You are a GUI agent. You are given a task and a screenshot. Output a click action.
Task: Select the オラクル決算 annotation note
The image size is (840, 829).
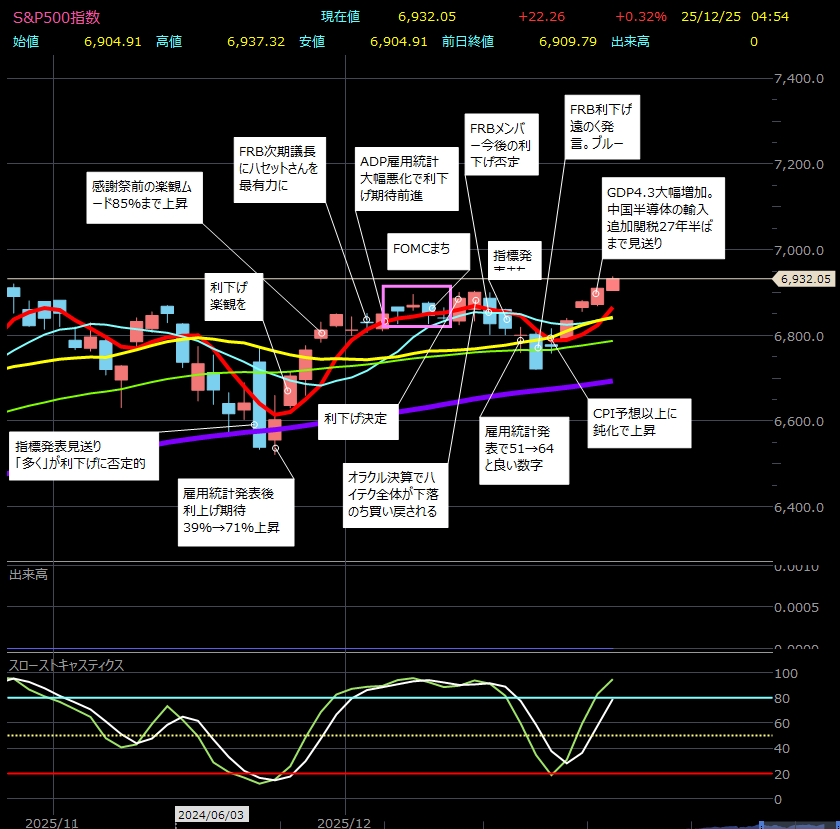[x=392, y=494]
